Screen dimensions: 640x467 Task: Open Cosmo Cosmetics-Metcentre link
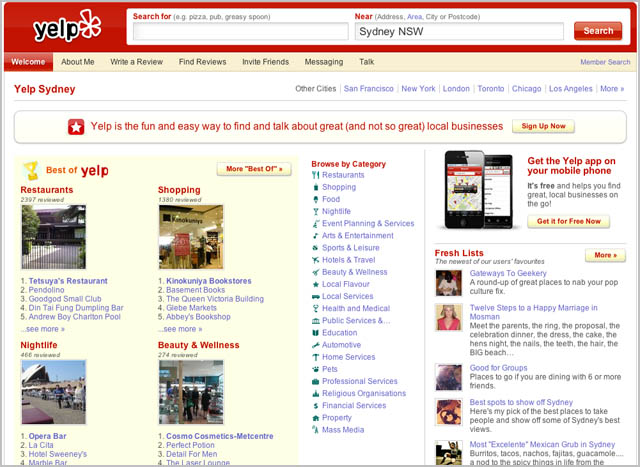220,436
